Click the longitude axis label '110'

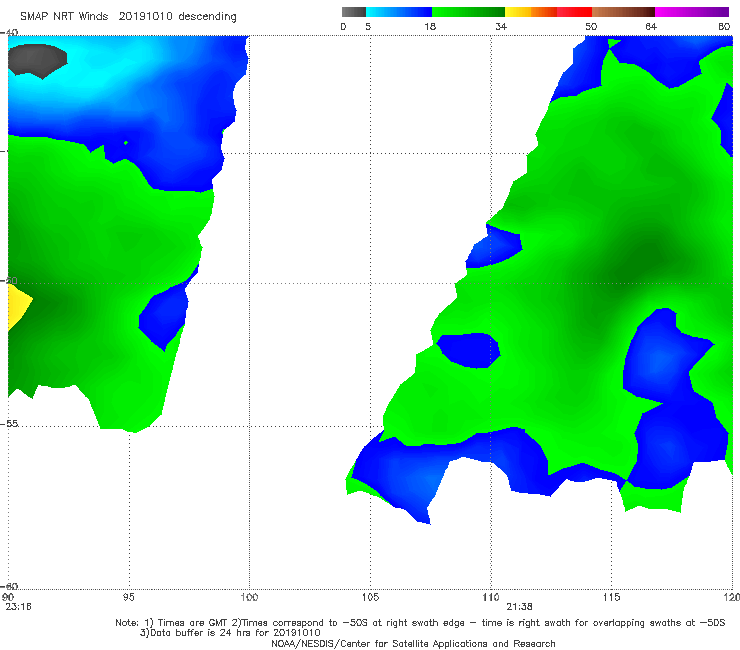[491, 598]
